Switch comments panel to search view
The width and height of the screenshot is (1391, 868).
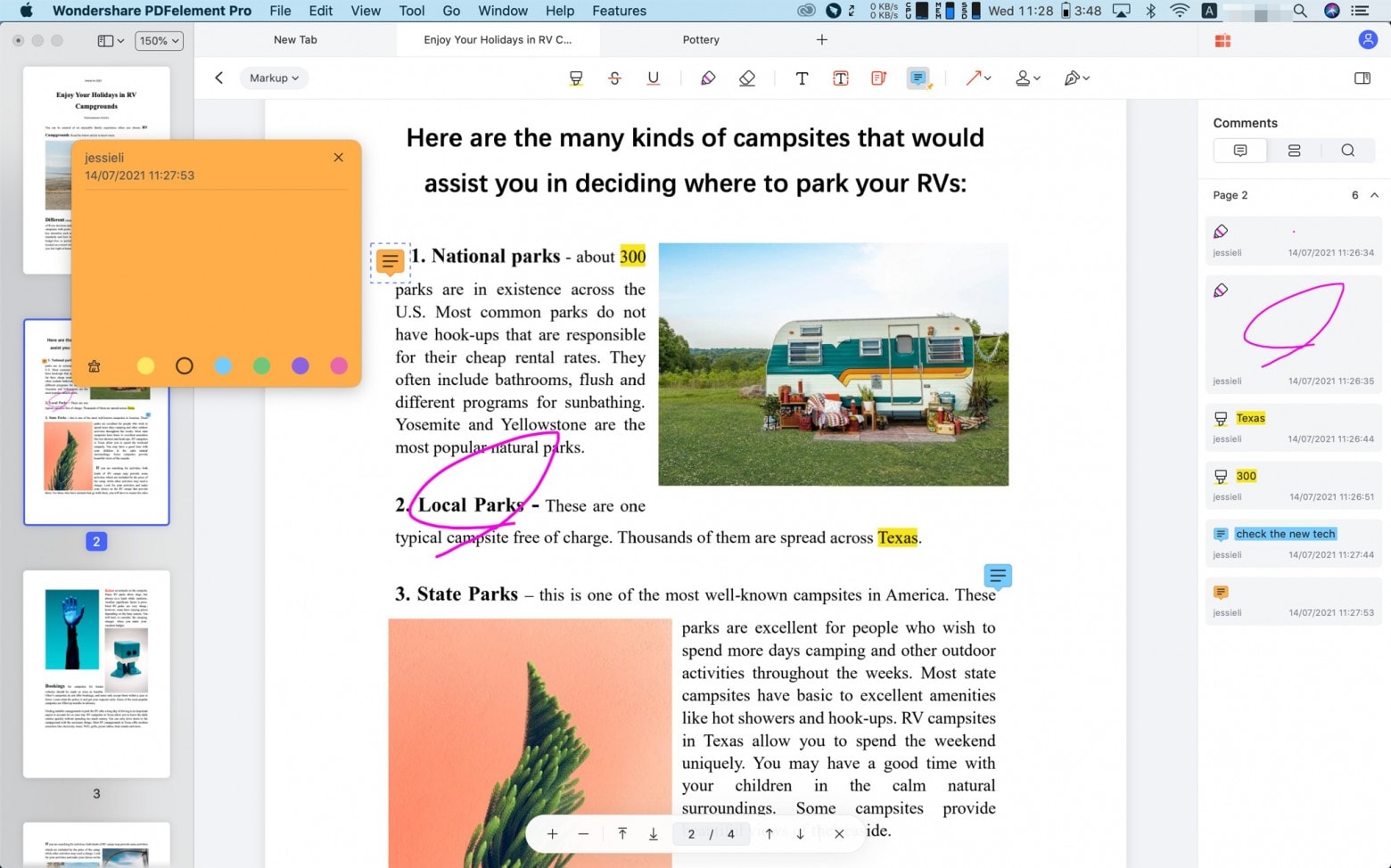[x=1348, y=150]
